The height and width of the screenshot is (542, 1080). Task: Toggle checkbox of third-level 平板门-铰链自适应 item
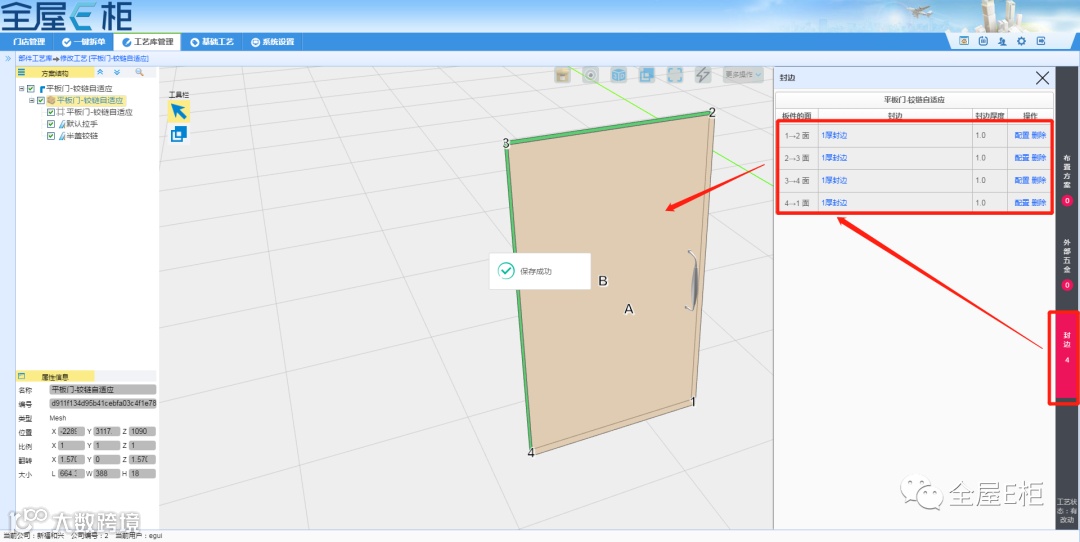point(51,112)
